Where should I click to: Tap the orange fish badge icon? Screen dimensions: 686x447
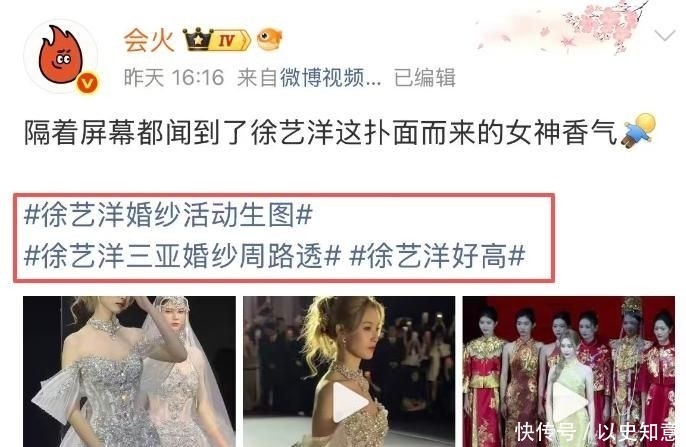pyautogui.click(x=270, y=39)
